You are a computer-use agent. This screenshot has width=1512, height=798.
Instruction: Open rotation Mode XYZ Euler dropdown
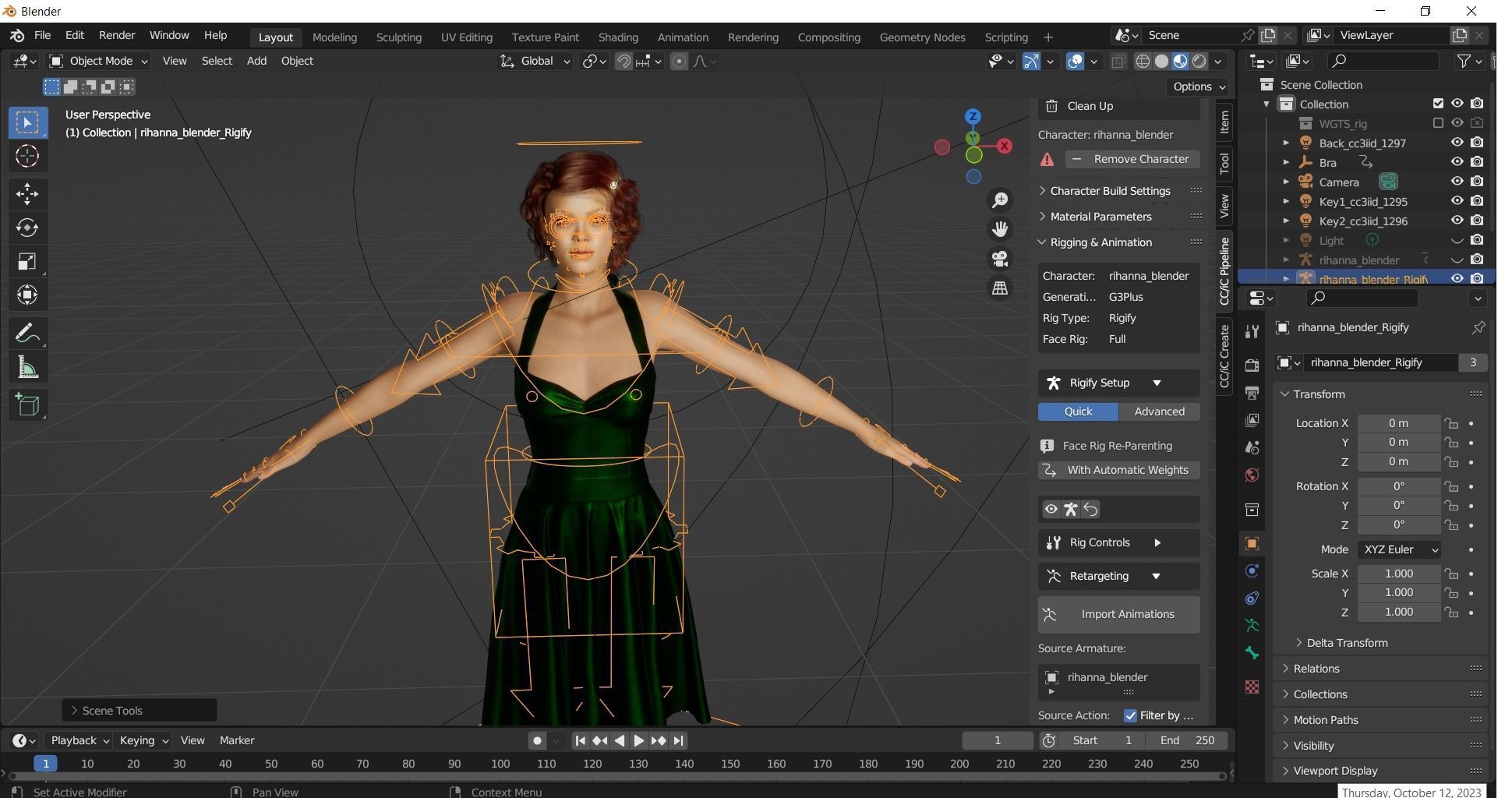(1399, 549)
